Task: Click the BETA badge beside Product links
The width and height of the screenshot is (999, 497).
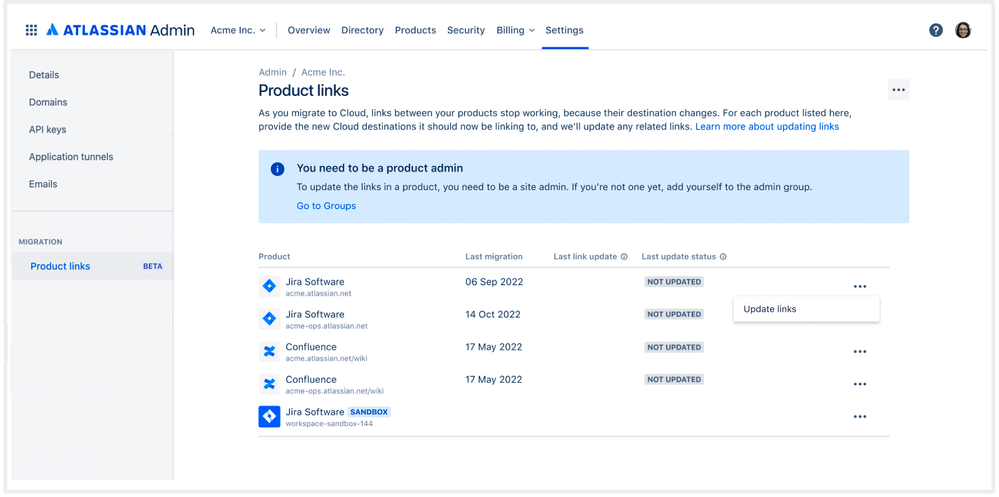Action: tap(152, 266)
